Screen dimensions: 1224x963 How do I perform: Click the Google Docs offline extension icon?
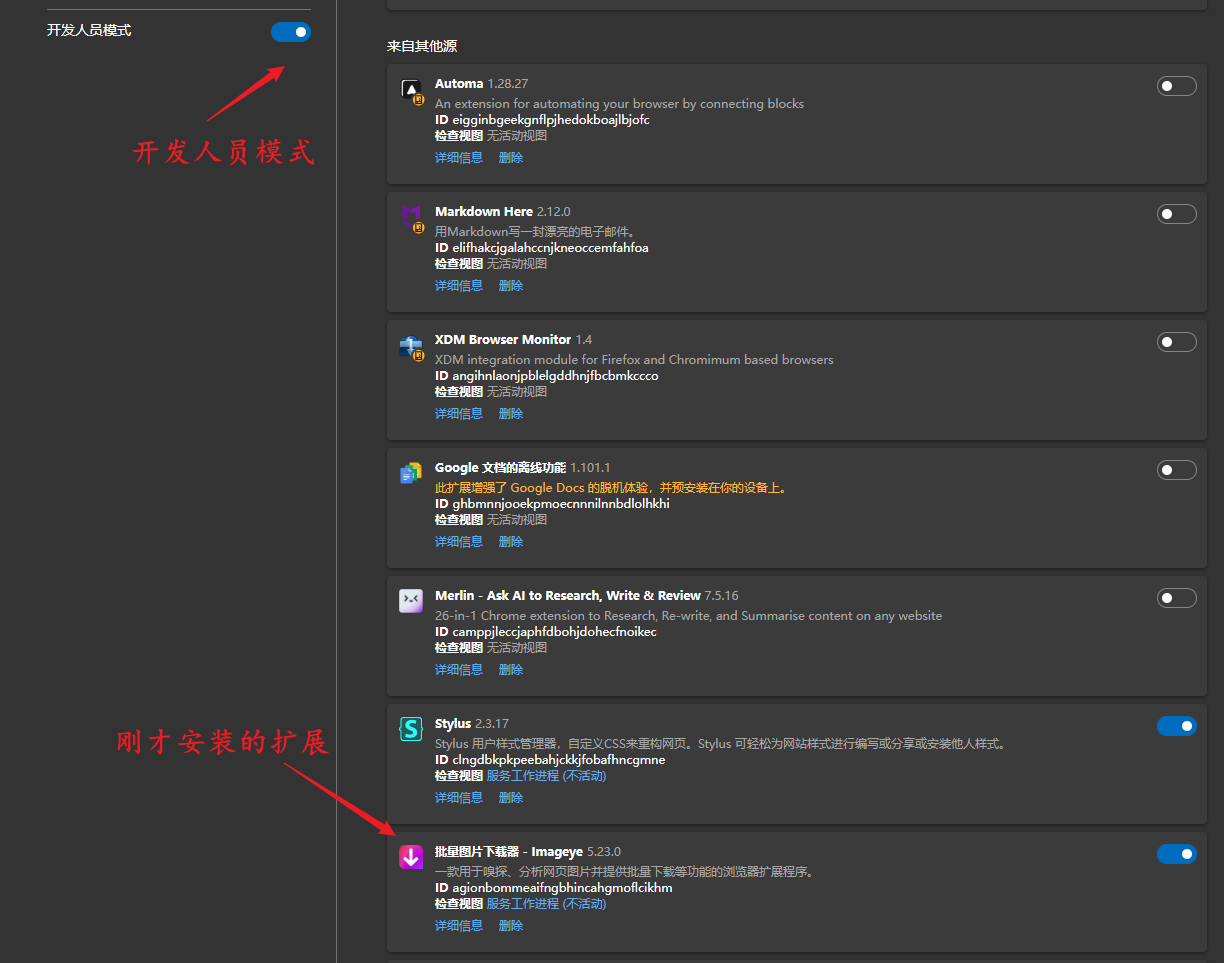[x=411, y=474]
